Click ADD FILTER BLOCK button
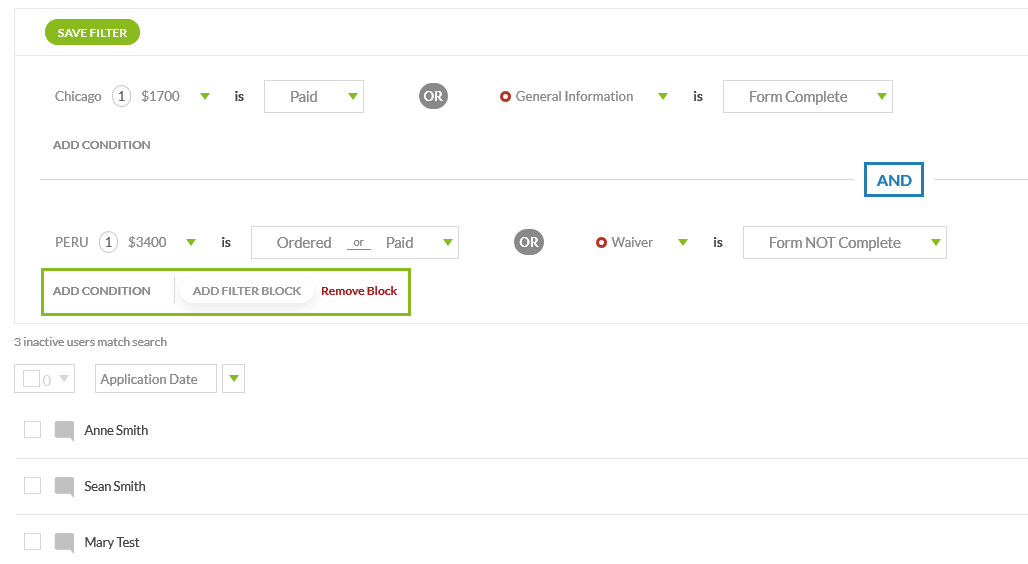 tap(247, 291)
